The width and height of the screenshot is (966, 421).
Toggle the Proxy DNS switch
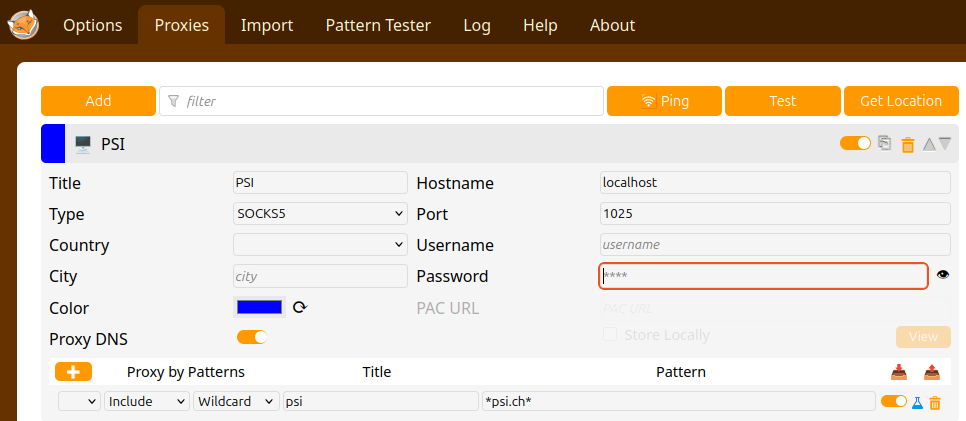pos(252,338)
